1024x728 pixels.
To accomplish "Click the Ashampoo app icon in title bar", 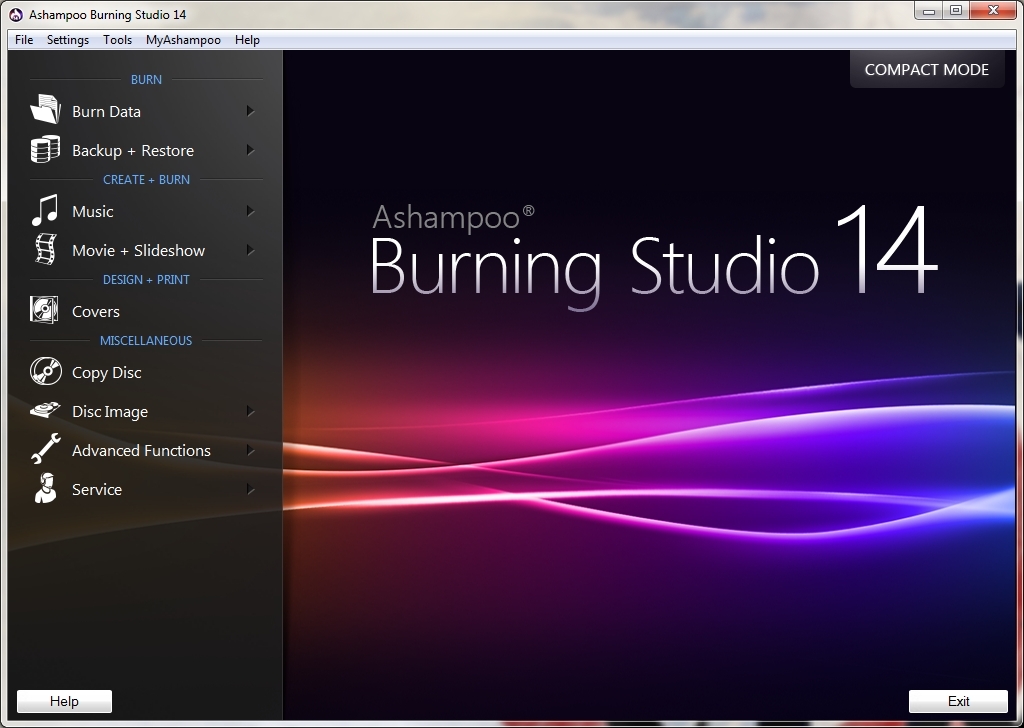I will click(16, 14).
